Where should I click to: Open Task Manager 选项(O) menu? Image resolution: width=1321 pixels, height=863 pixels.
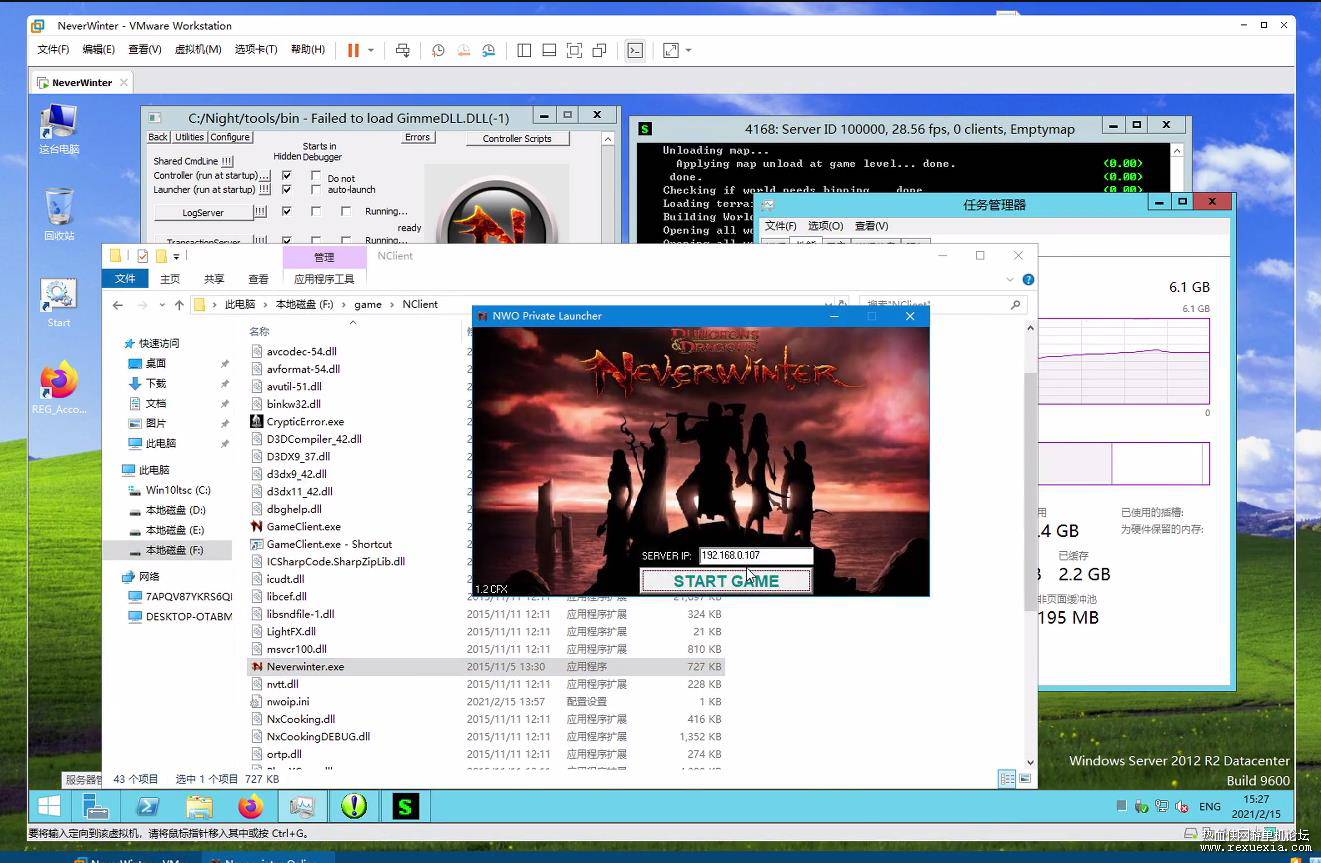click(825, 226)
